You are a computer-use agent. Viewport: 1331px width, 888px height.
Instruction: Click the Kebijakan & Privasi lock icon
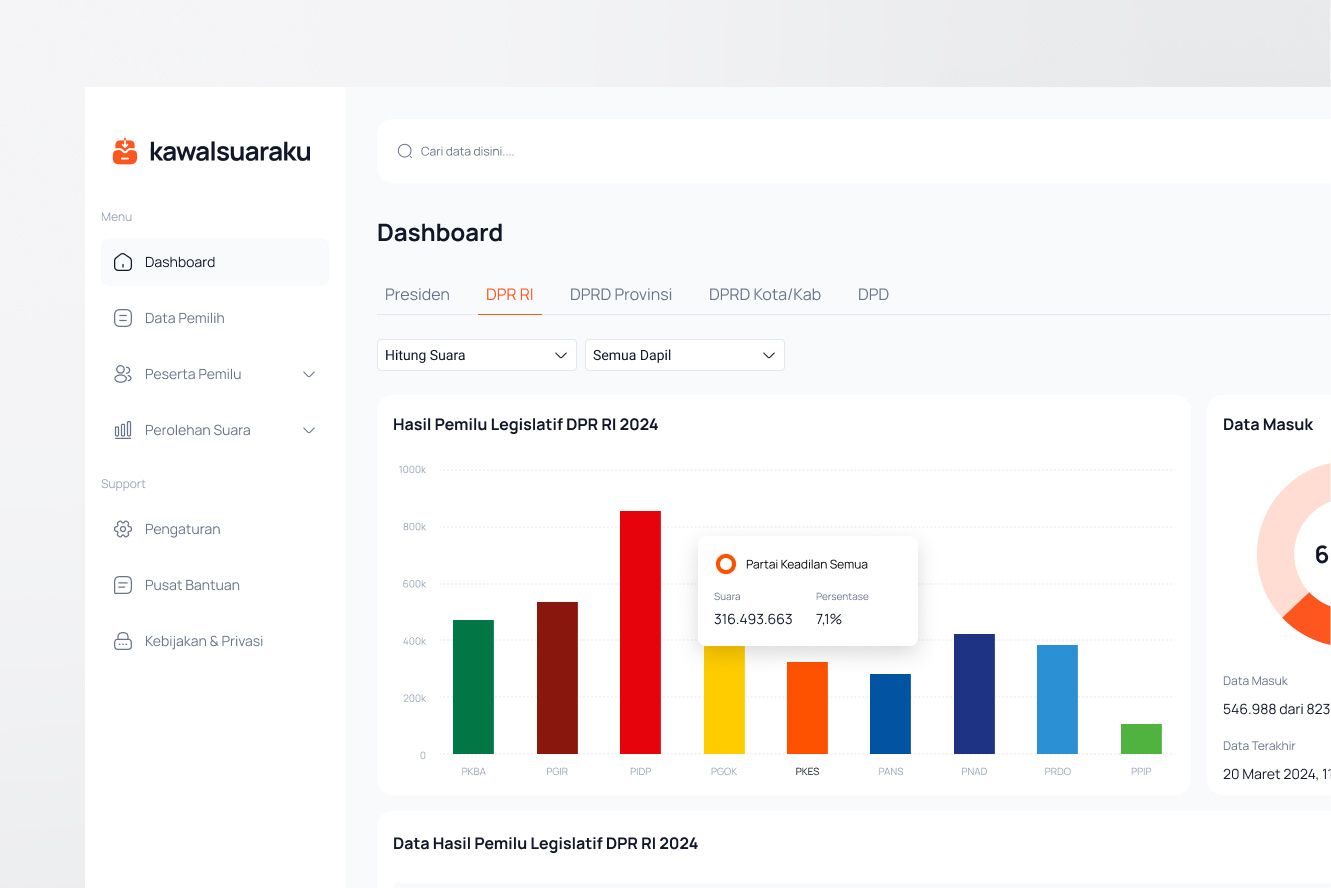tap(122, 640)
